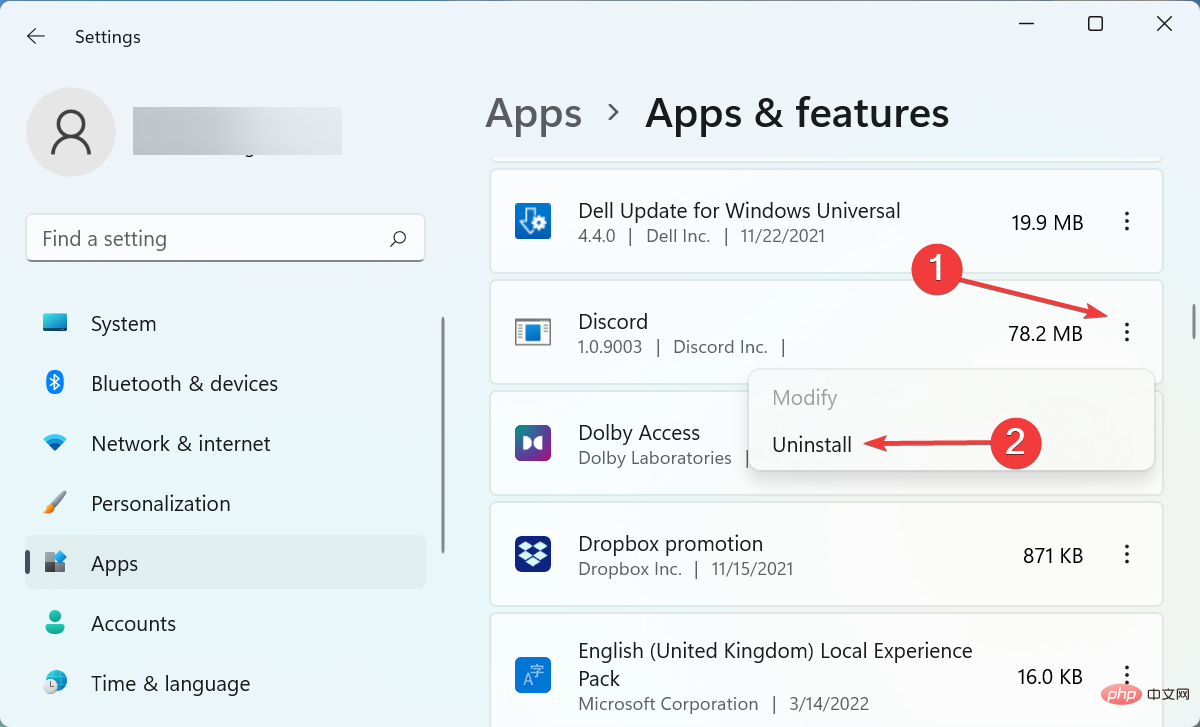Click the Dolby Access app icon
Viewport: 1200px width, 727px height.
pyautogui.click(x=533, y=443)
